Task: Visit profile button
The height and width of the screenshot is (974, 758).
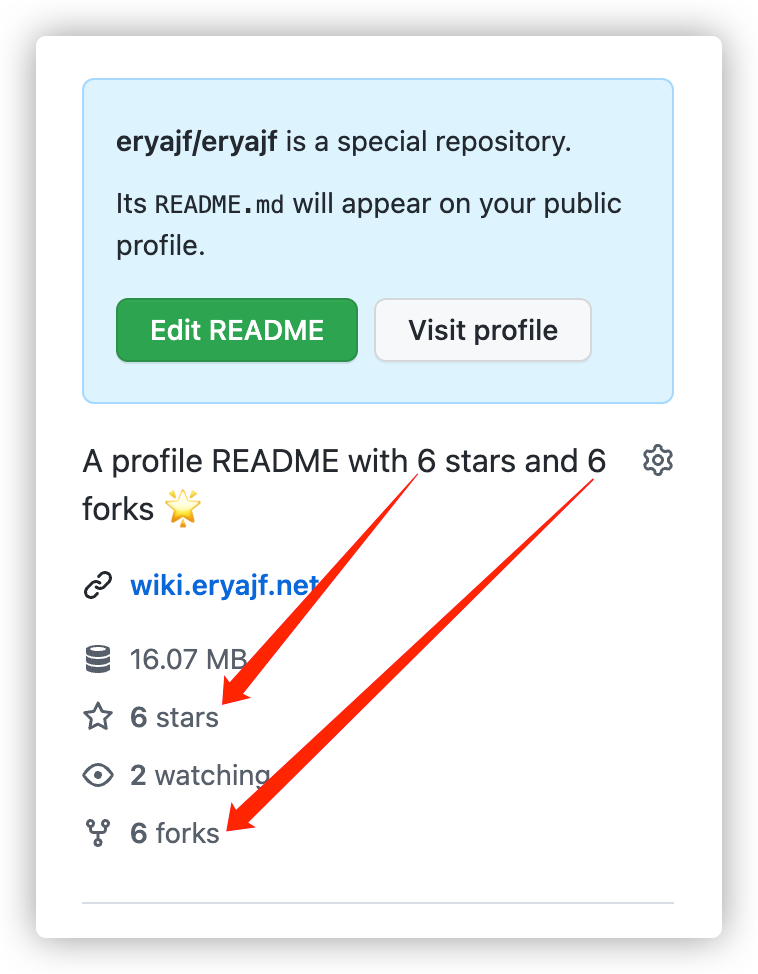Action: coord(483,330)
